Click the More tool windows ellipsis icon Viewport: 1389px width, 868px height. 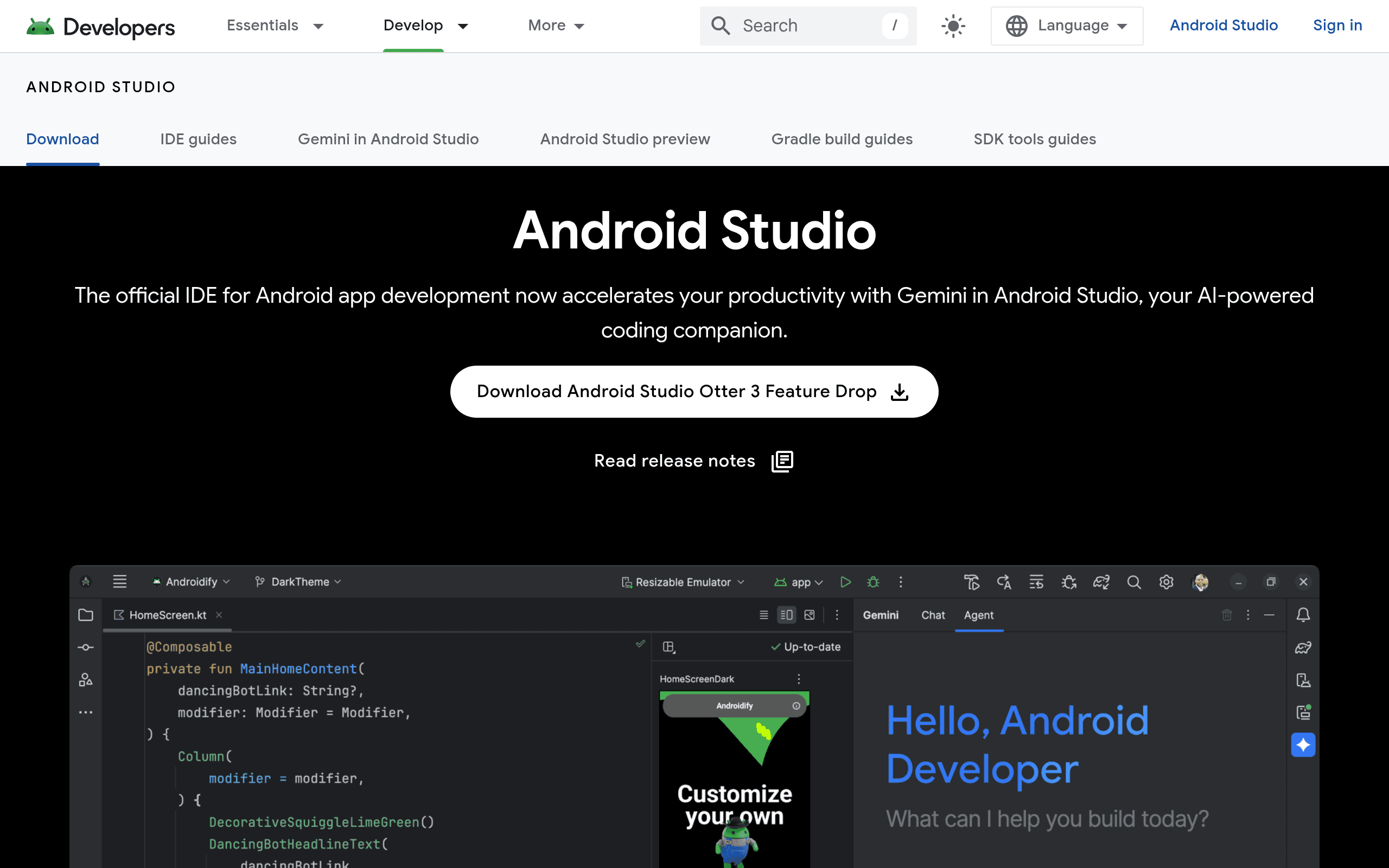click(x=86, y=712)
